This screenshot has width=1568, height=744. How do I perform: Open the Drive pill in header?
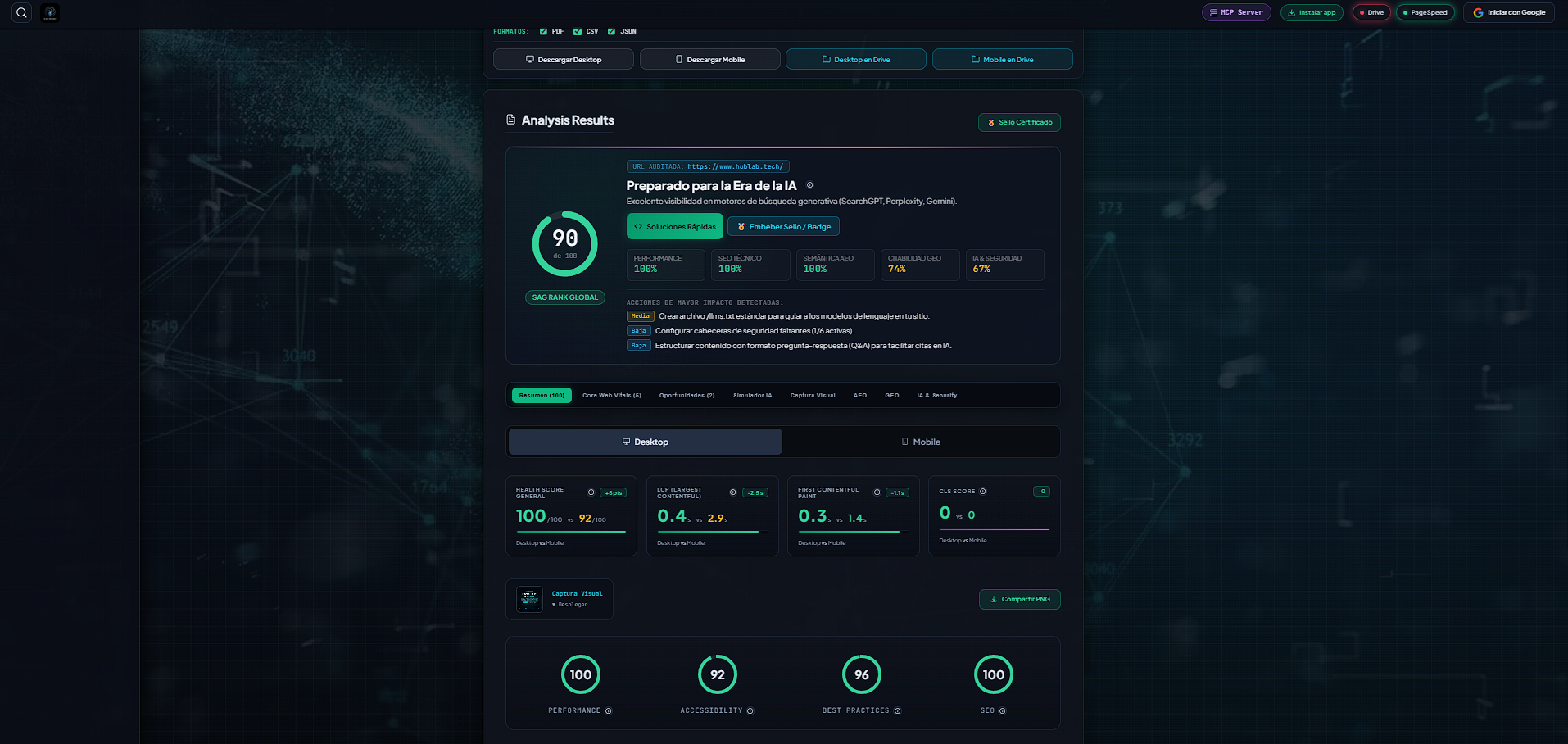click(x=1371, y=12)
